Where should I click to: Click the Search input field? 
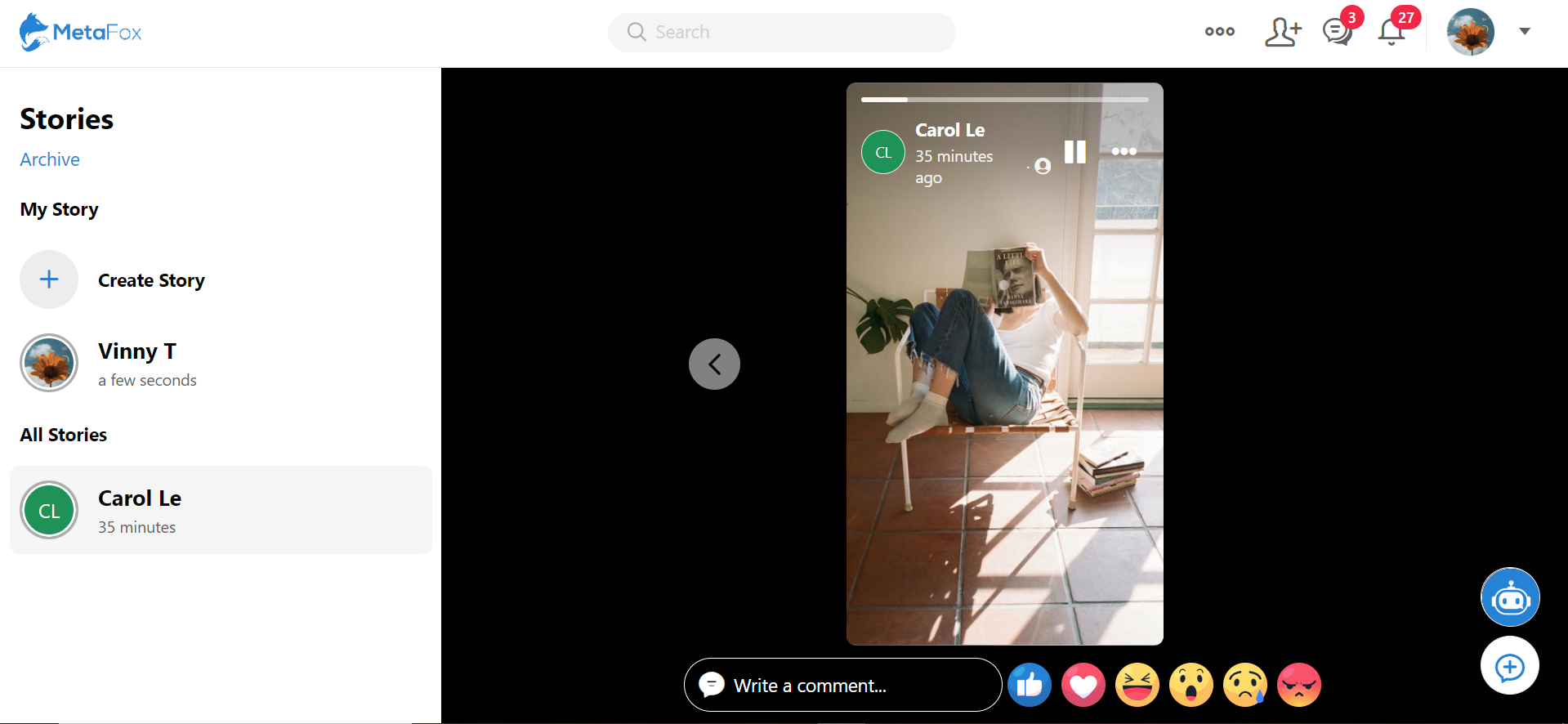781,33
